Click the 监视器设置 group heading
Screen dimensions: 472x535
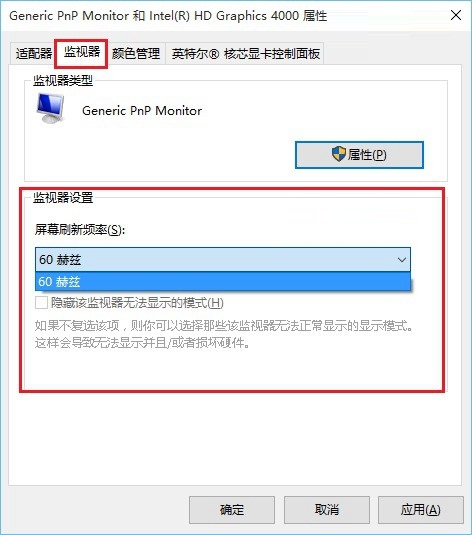[63, 197]
